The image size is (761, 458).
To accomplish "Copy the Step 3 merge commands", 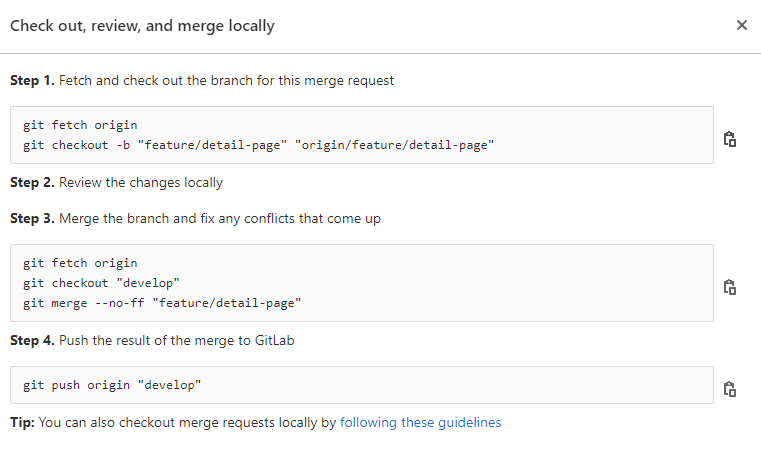I will (x=729, y=287).
